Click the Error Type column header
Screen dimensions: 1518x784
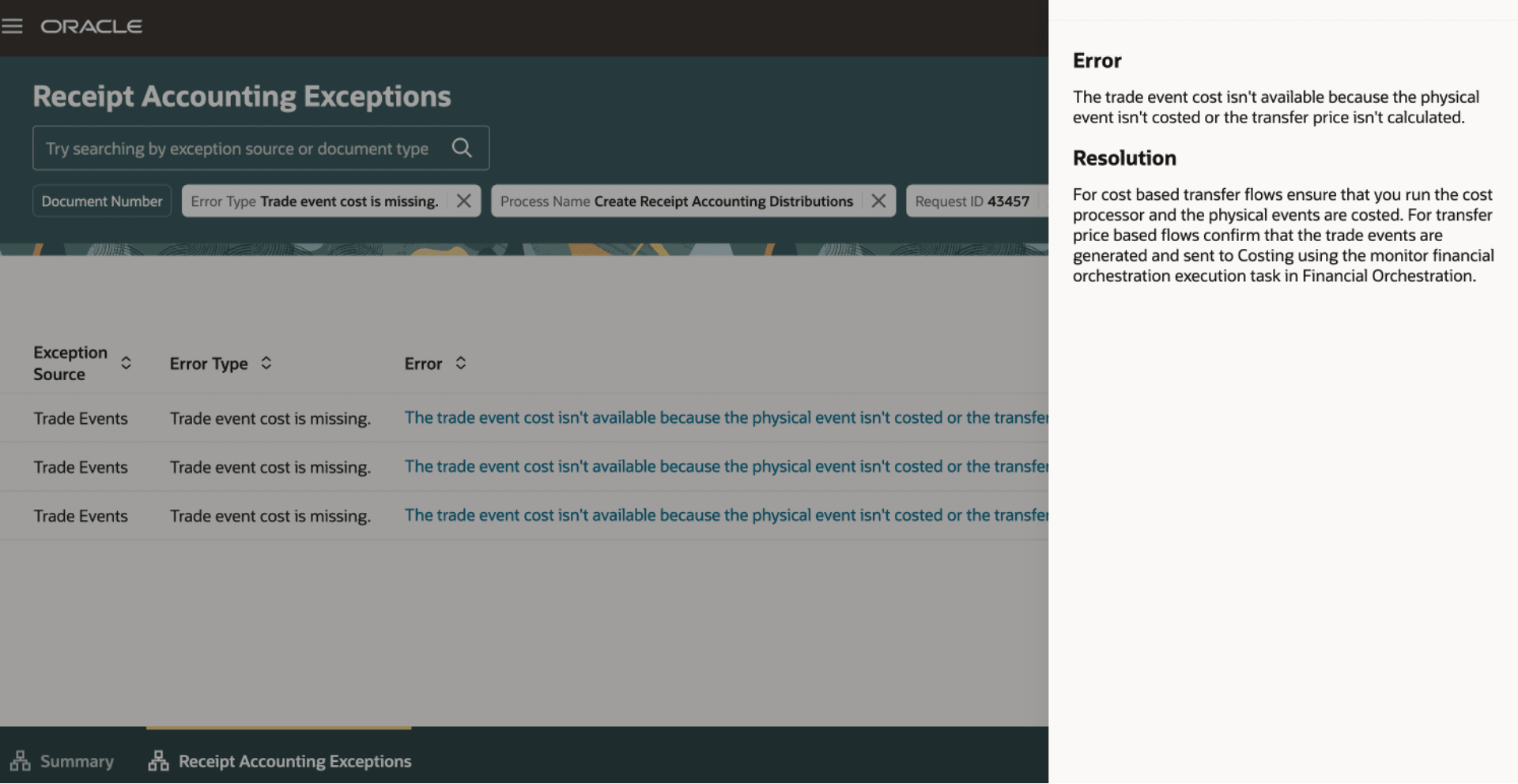click(x=209, y=364)
